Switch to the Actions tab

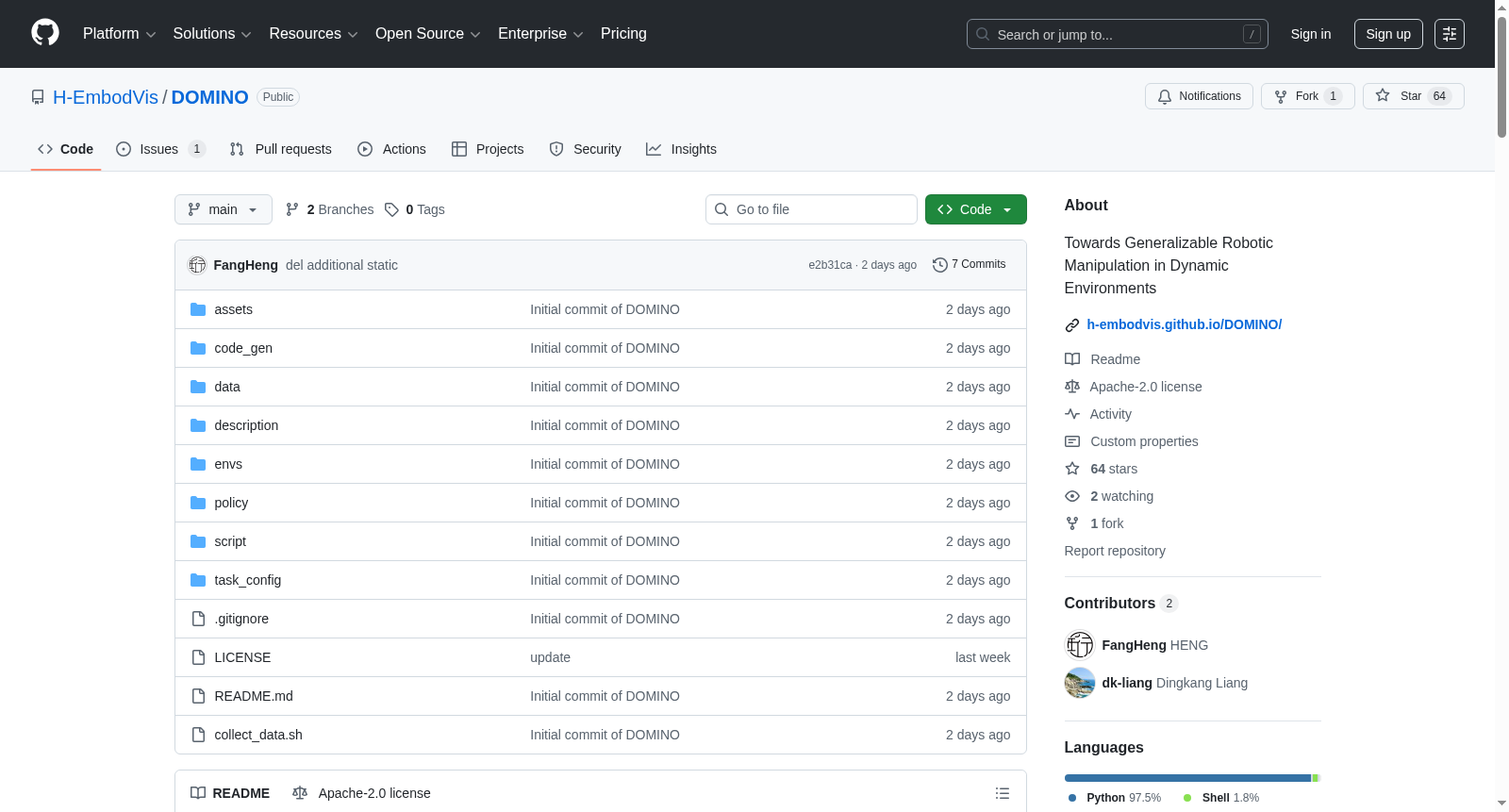coord(391,149)
